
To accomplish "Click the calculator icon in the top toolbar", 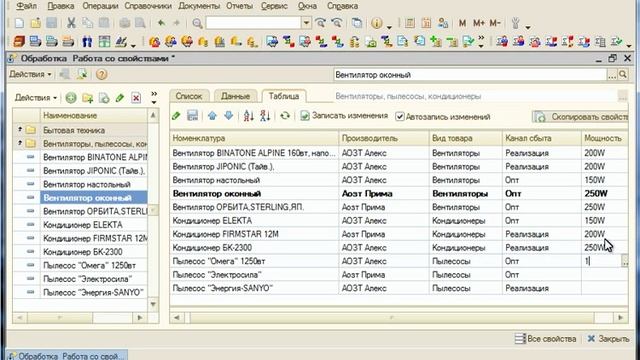I will tap(410, 23).
